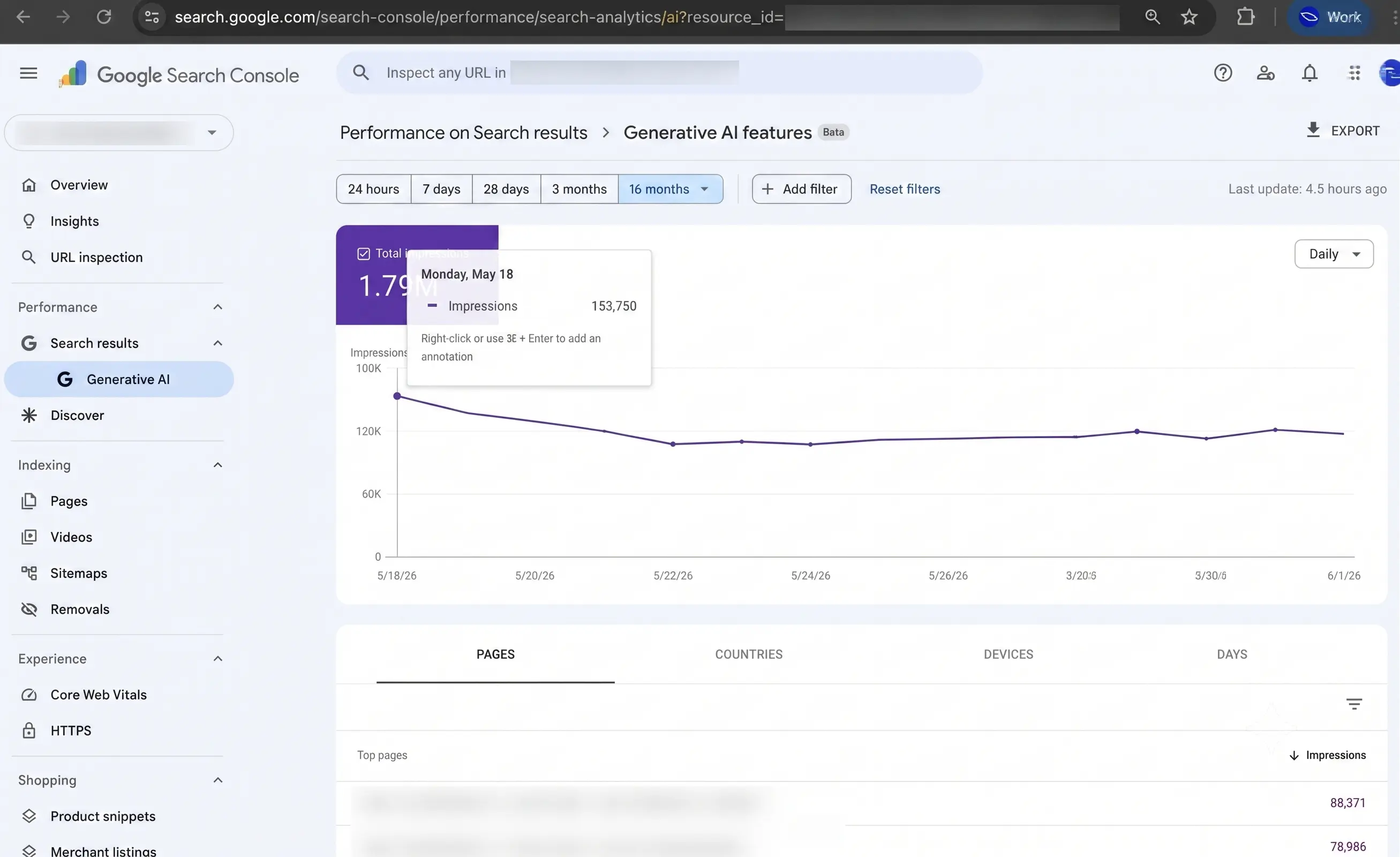The height and width of the screenshot is (857, 1400).
Task: Open account avatar
Action: (x=1390, y=73)
